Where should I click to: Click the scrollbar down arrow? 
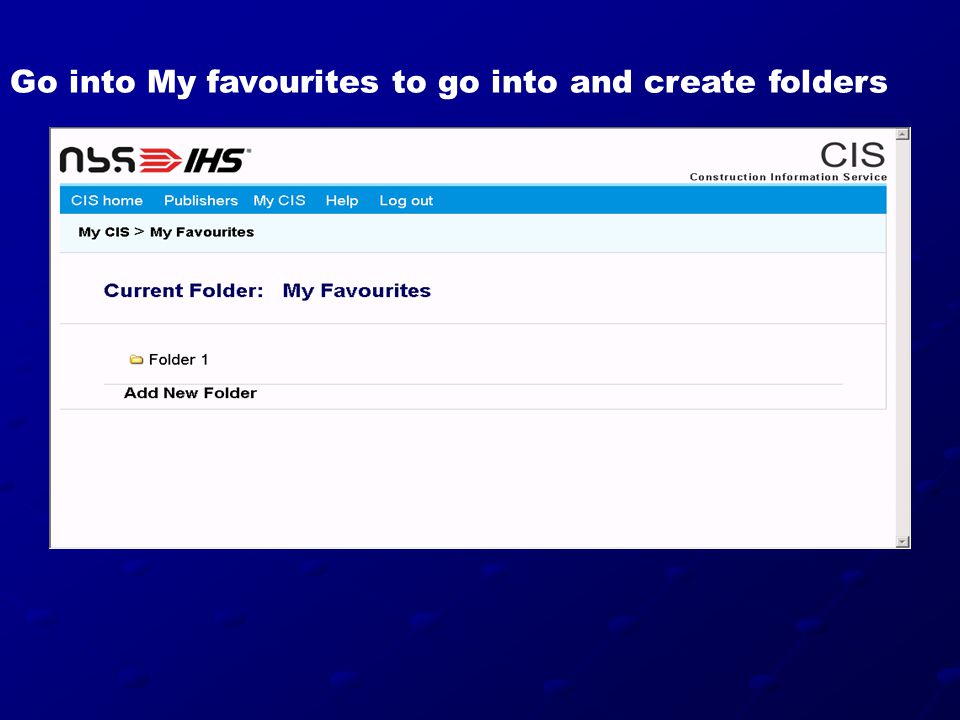(902, 541)
